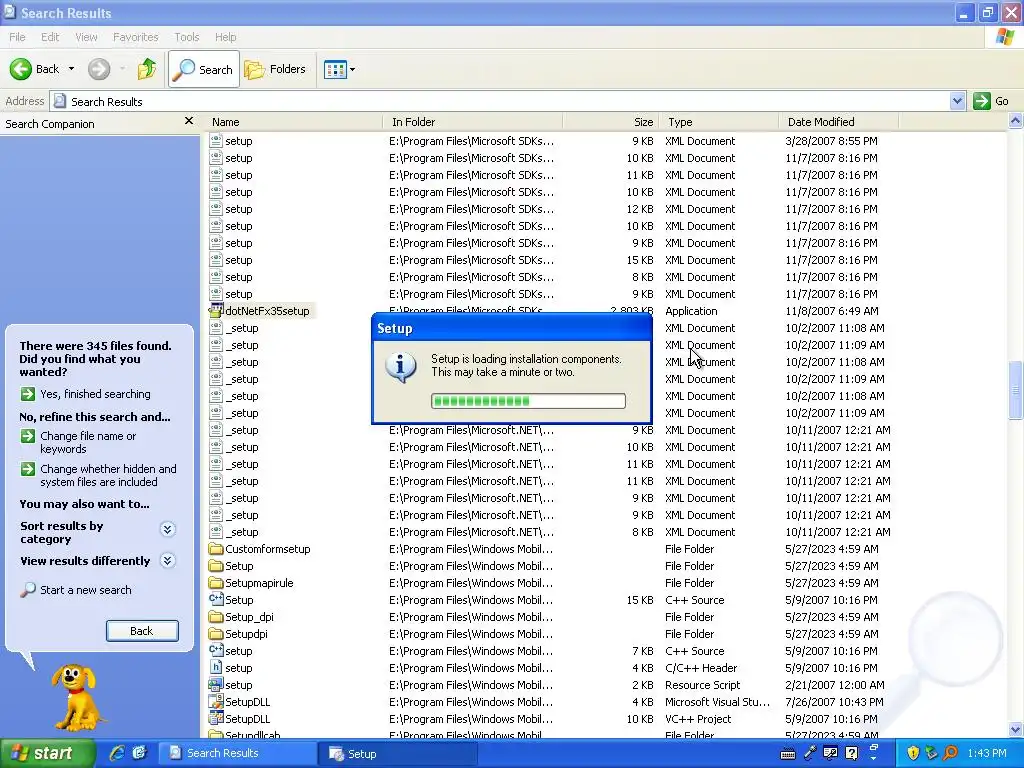Screen dimensions: 1024x768
Task: Click the scrollbar up arrow
Action: point(1016,121)
